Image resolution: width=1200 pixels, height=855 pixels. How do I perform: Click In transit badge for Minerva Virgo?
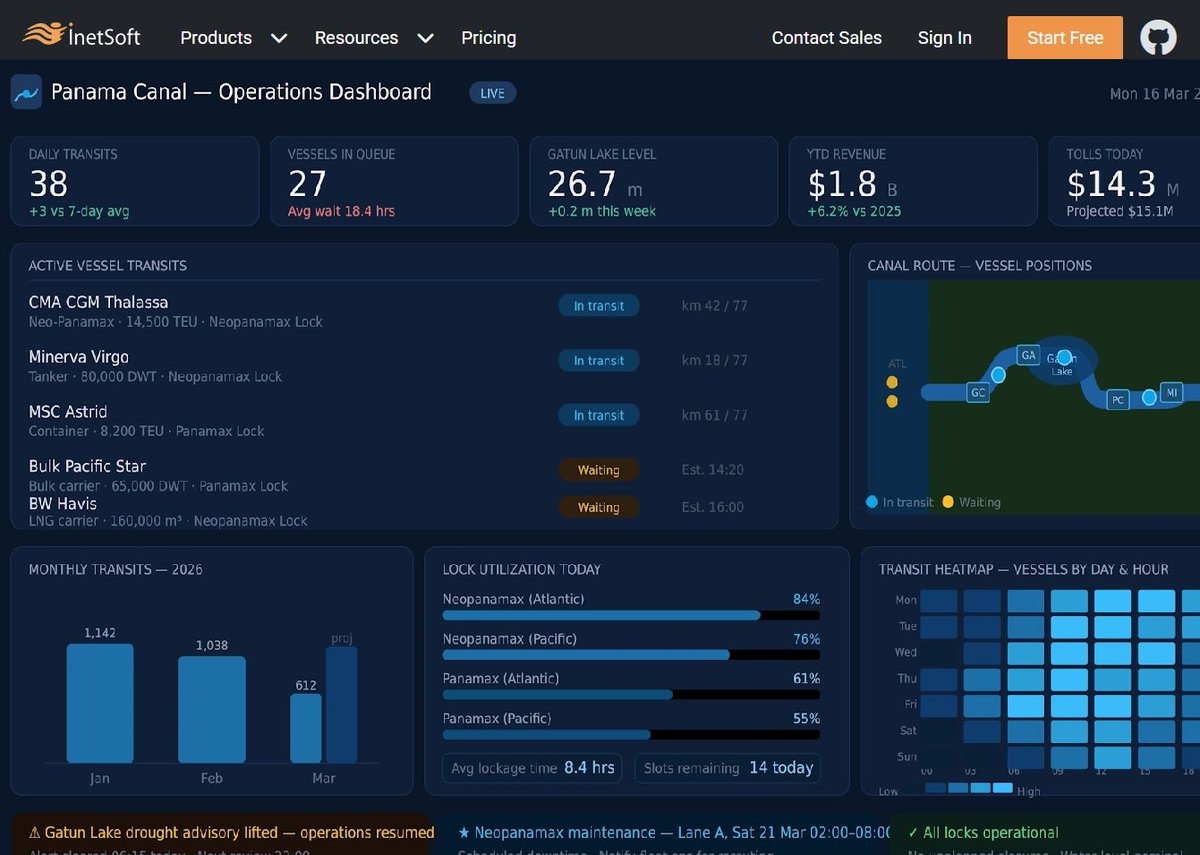click(599, 360)
